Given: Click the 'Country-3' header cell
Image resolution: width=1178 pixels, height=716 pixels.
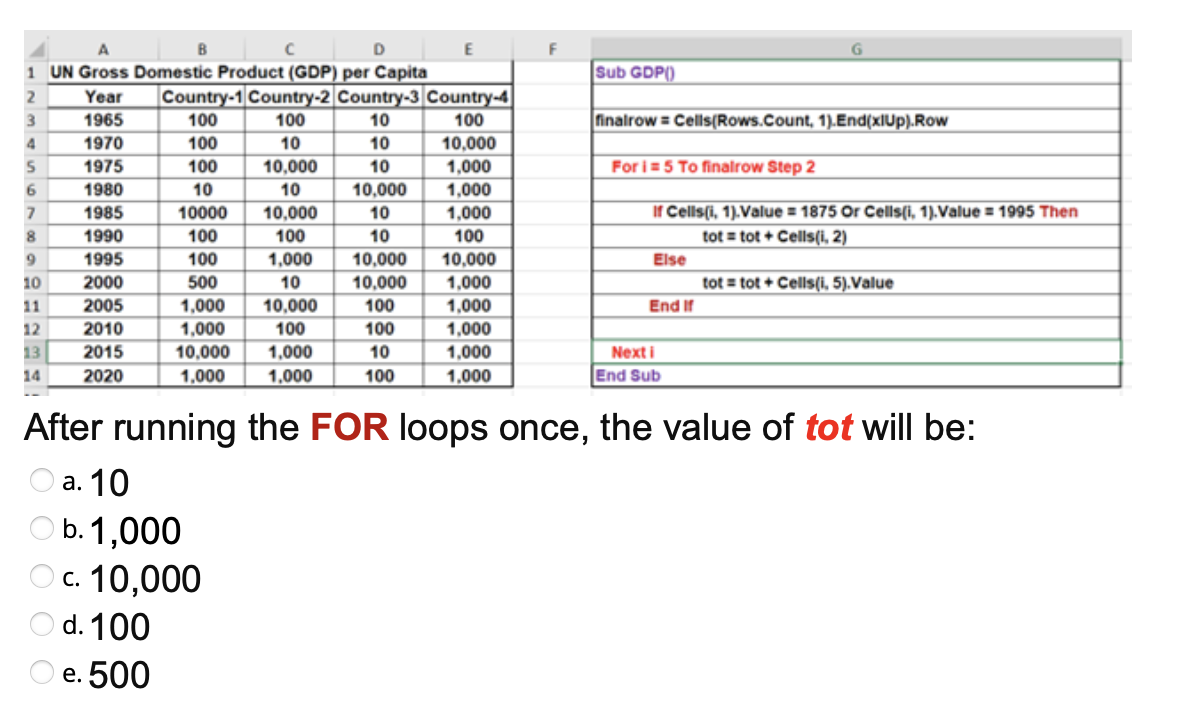Looking at the screenshot, I should pos(379,97).
